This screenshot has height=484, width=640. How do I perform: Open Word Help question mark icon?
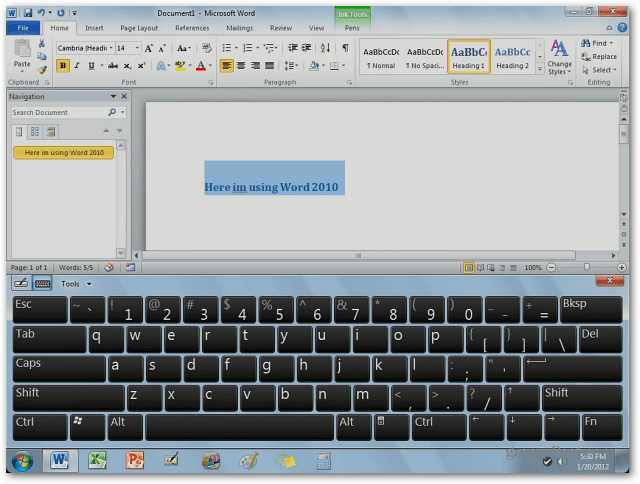(x=622, y=27)
